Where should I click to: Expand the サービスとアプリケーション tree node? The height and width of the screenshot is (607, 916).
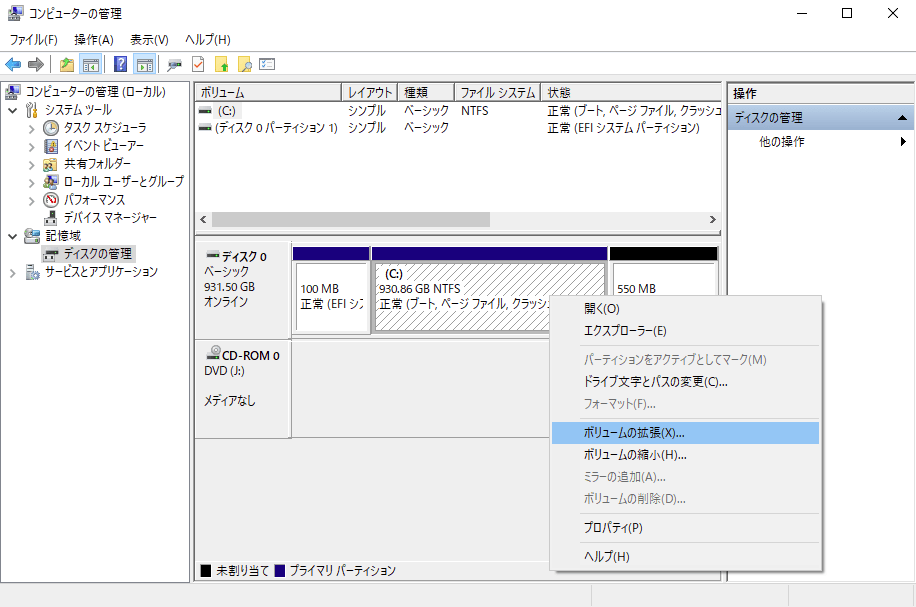click(x=13, y=272)
